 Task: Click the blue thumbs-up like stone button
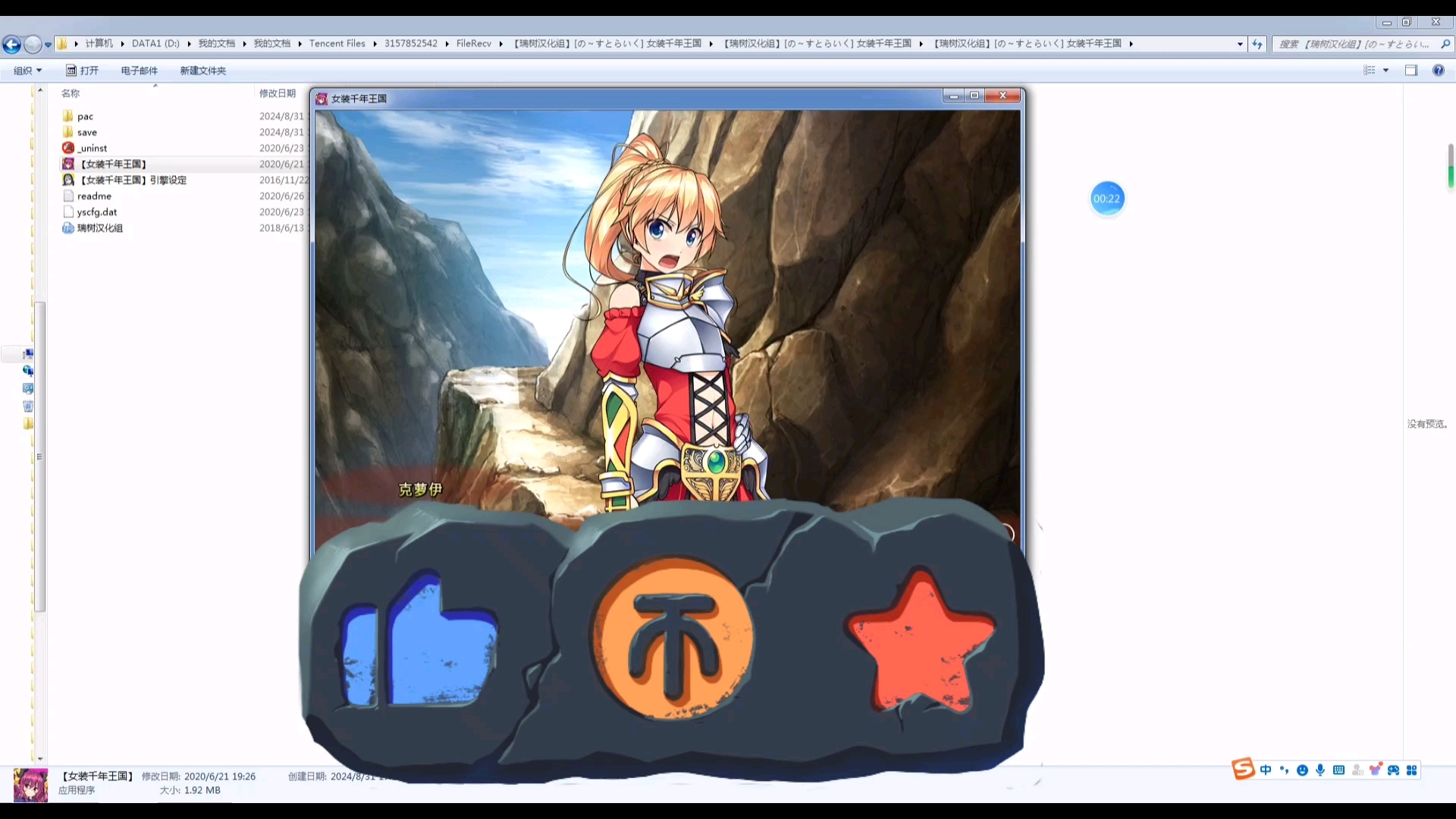(419, 639)
